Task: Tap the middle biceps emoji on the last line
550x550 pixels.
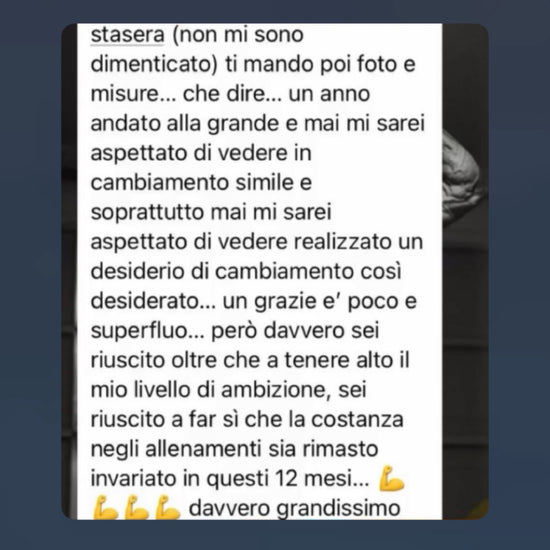Action: pos(136,507)
